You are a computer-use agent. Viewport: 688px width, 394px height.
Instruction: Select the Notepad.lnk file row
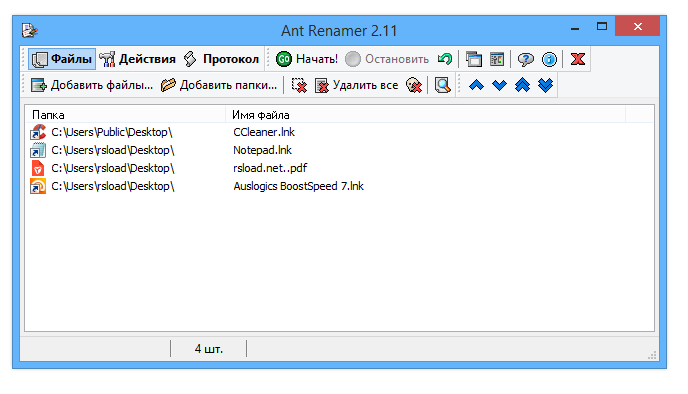(x=339, y=150)
